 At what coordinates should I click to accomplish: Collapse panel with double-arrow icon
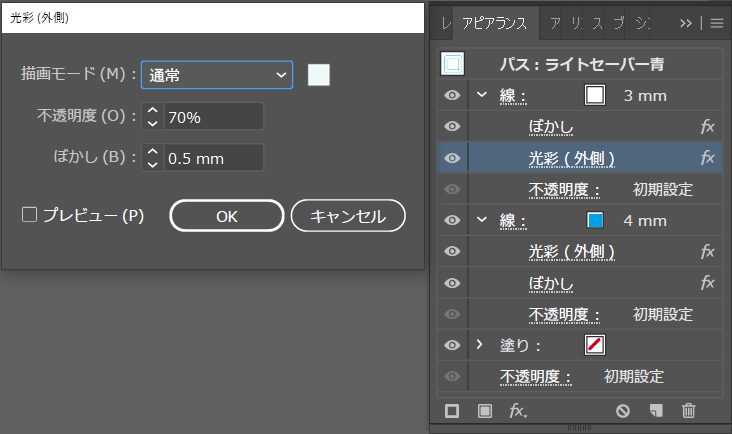pos(686,23)
